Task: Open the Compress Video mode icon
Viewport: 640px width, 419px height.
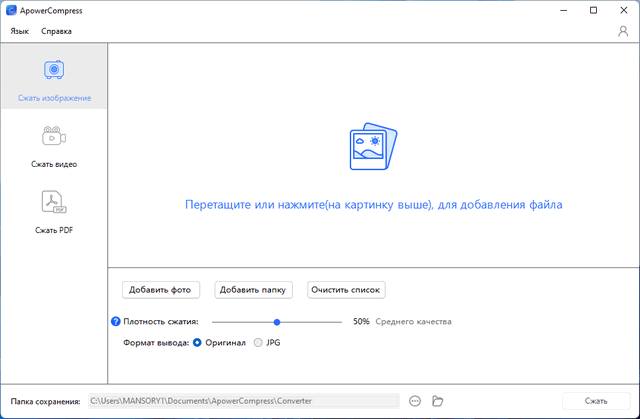Action: [54, 136]
